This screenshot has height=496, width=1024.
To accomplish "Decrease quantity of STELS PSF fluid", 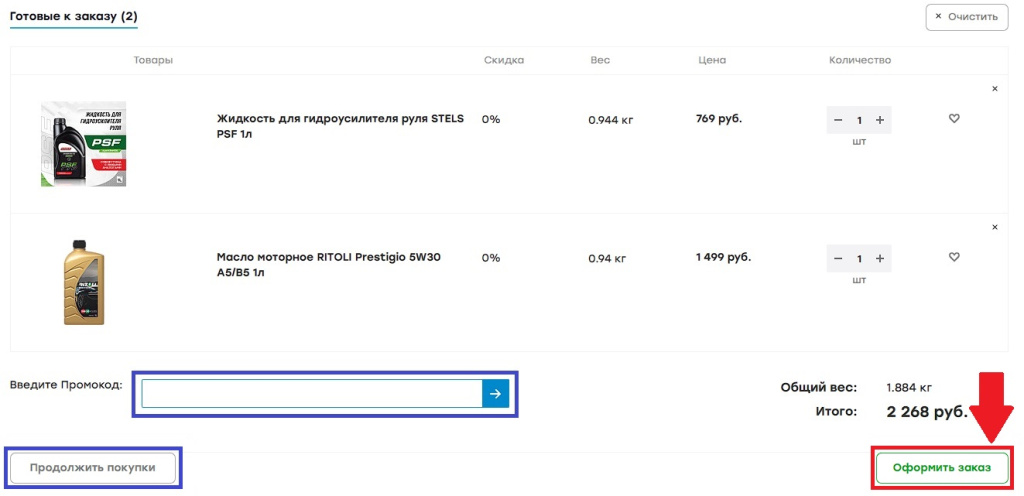I will pyautogui.click(x=838, y=120).
